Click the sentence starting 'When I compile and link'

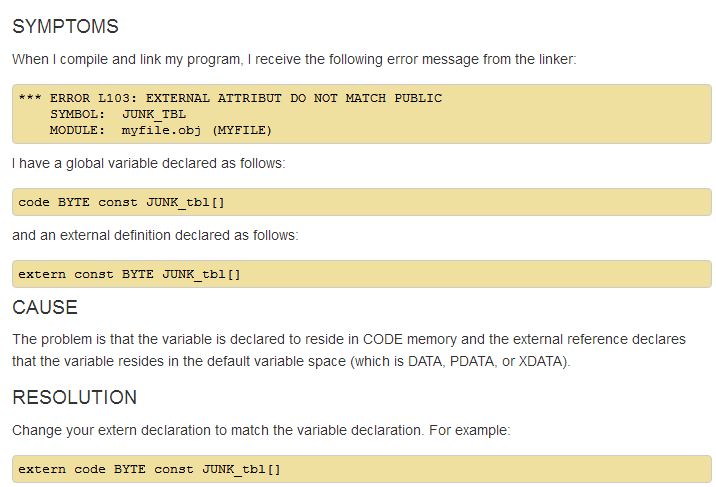coord(294,59)
